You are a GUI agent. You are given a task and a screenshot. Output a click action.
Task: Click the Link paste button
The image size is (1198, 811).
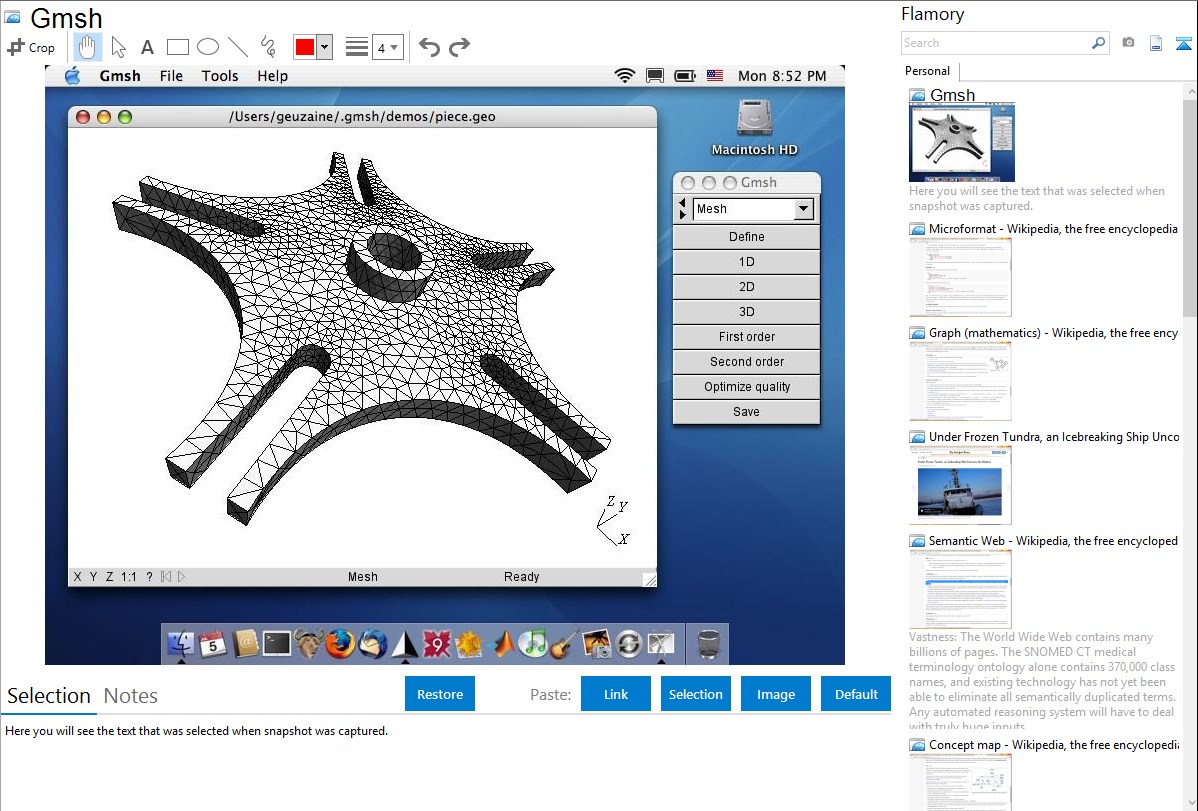coord(616,694)
